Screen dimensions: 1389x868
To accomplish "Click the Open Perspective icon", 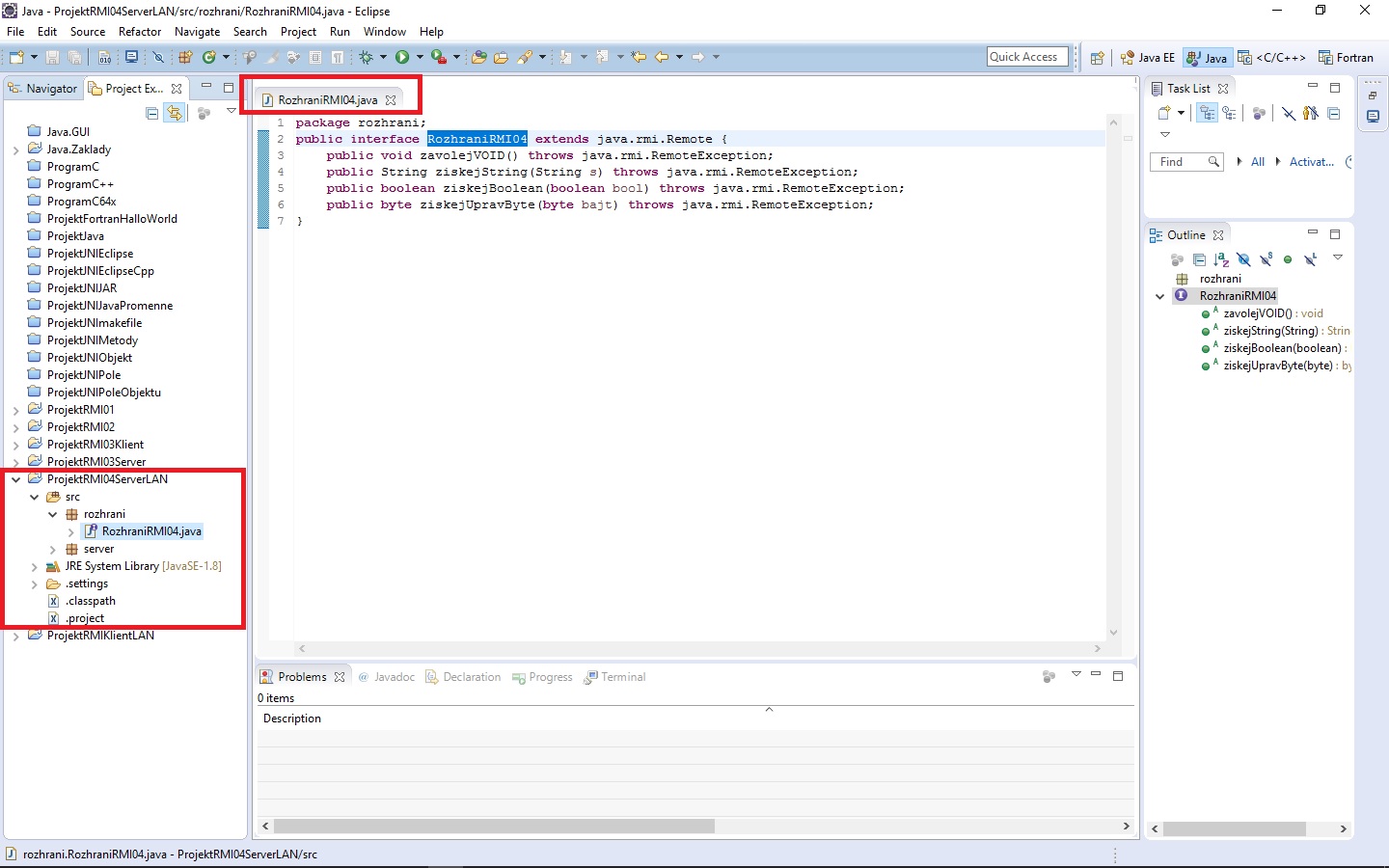I will click(1097, 58).
